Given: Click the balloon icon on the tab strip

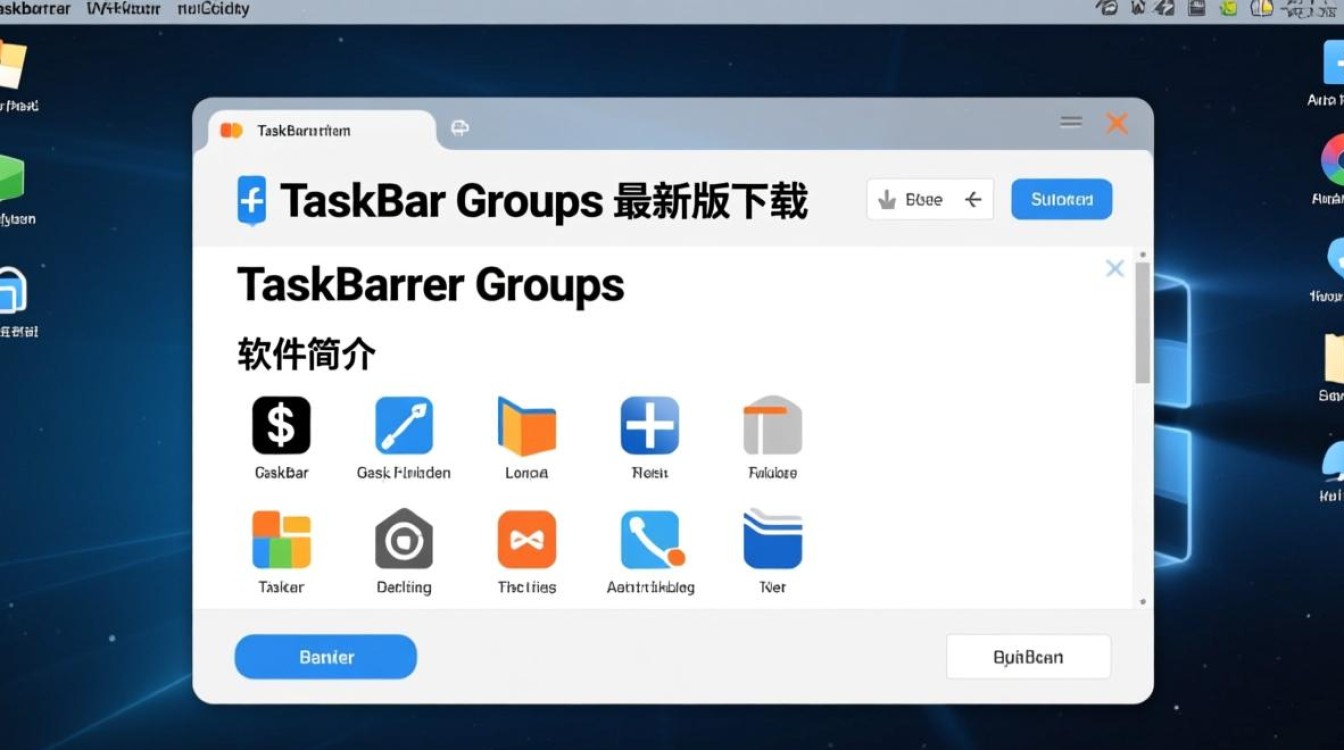Looking at the screenshot, I should coord(459,129).
